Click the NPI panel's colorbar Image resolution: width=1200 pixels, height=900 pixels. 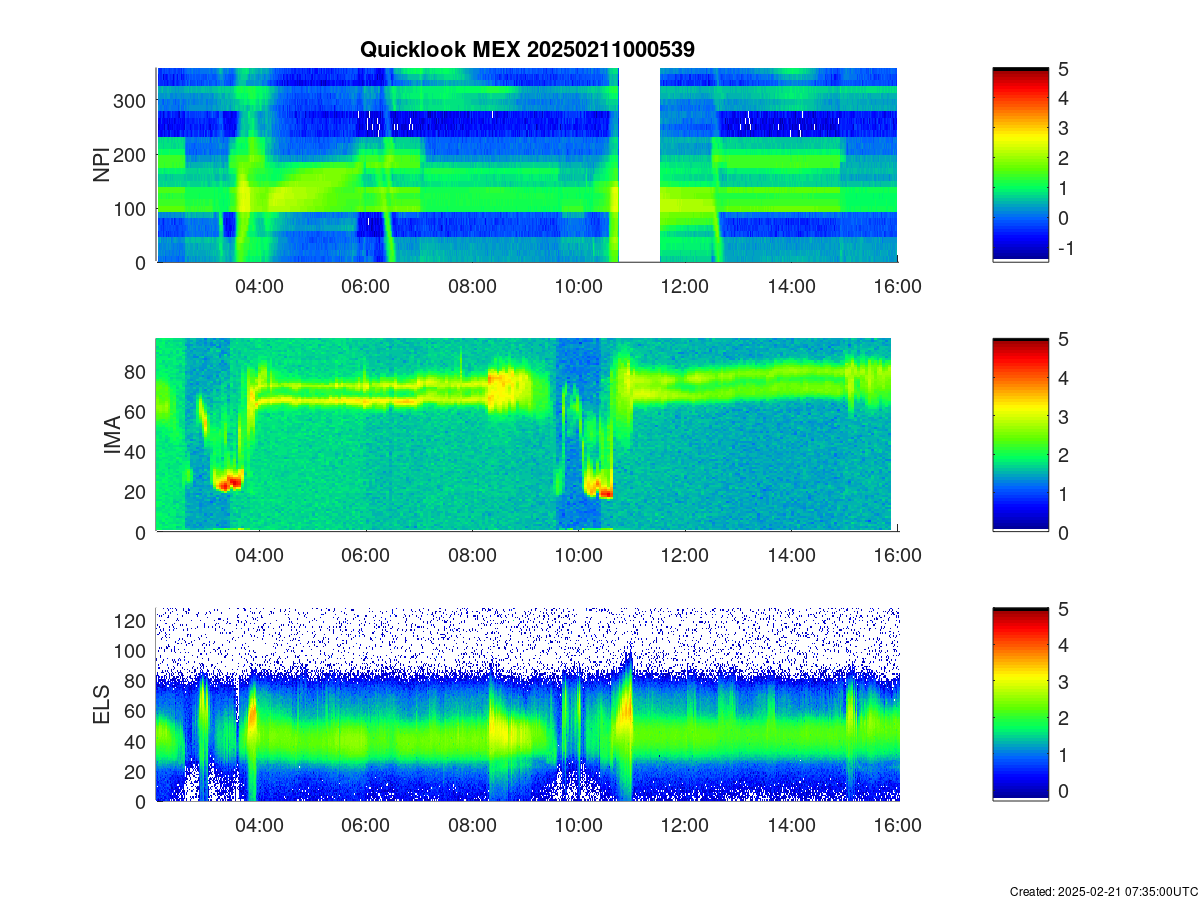[x=1020, y=165]
